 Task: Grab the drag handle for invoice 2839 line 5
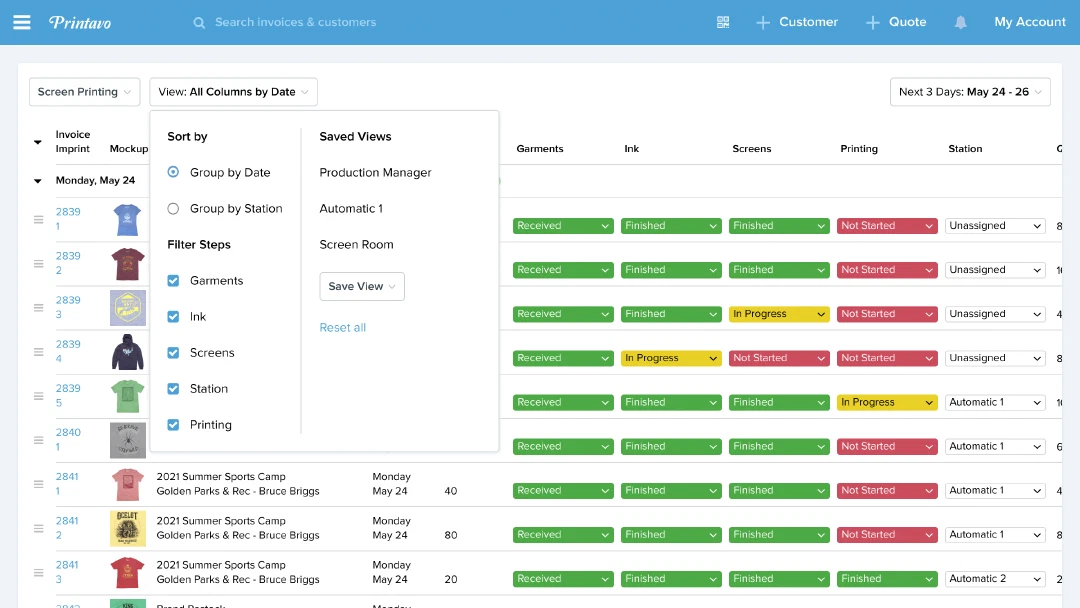[x=39, y=396]
